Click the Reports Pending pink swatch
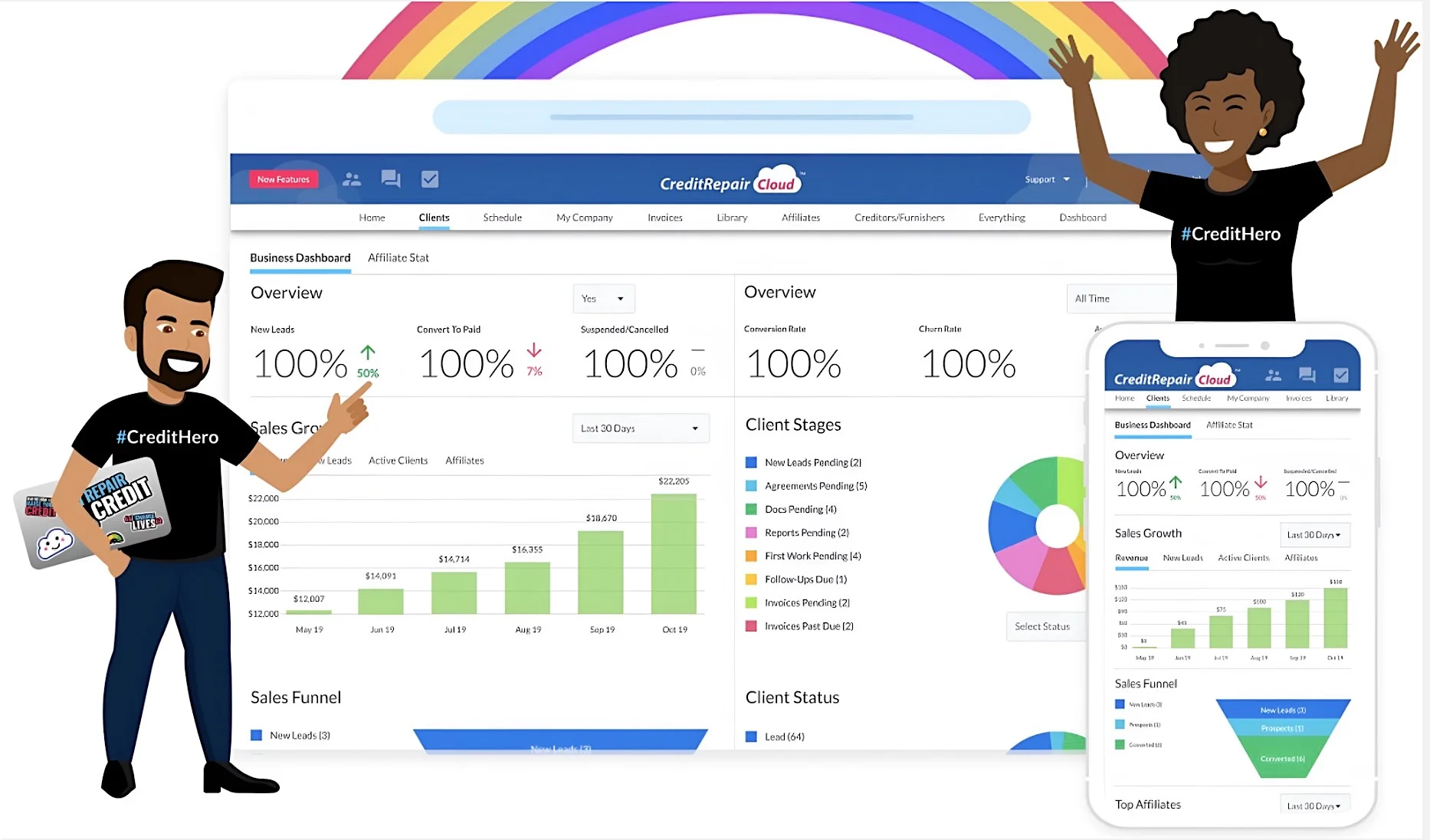This screenshot has height=840, width=1430. click(751, 533)
